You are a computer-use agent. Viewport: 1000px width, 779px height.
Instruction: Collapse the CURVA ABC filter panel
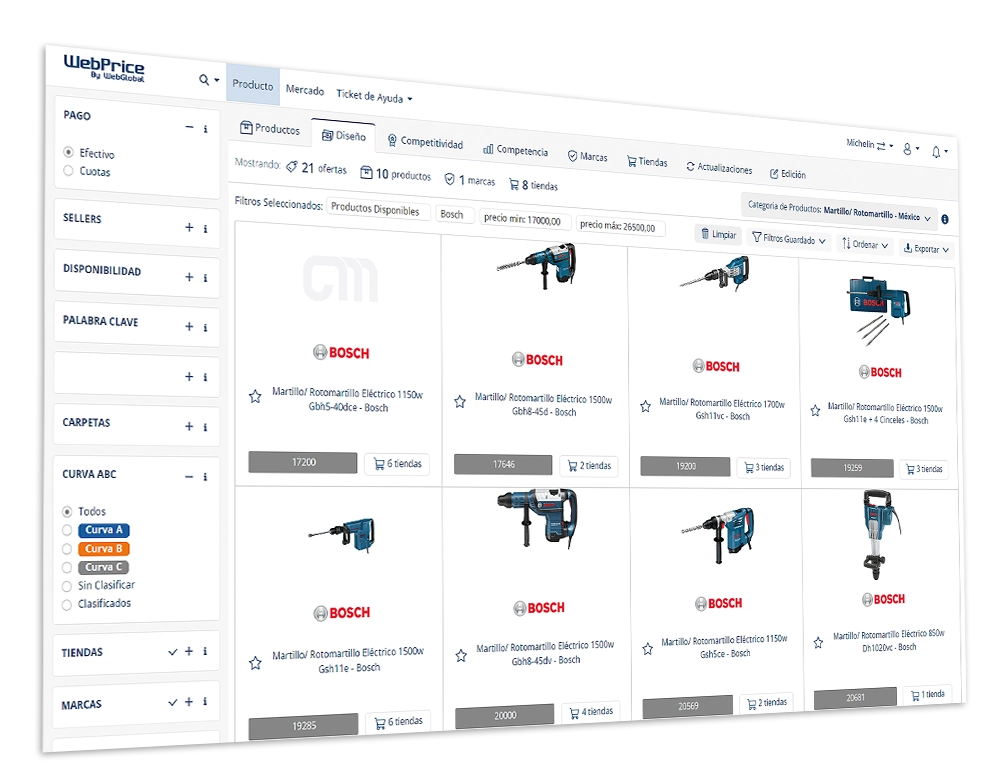(189, 477)
